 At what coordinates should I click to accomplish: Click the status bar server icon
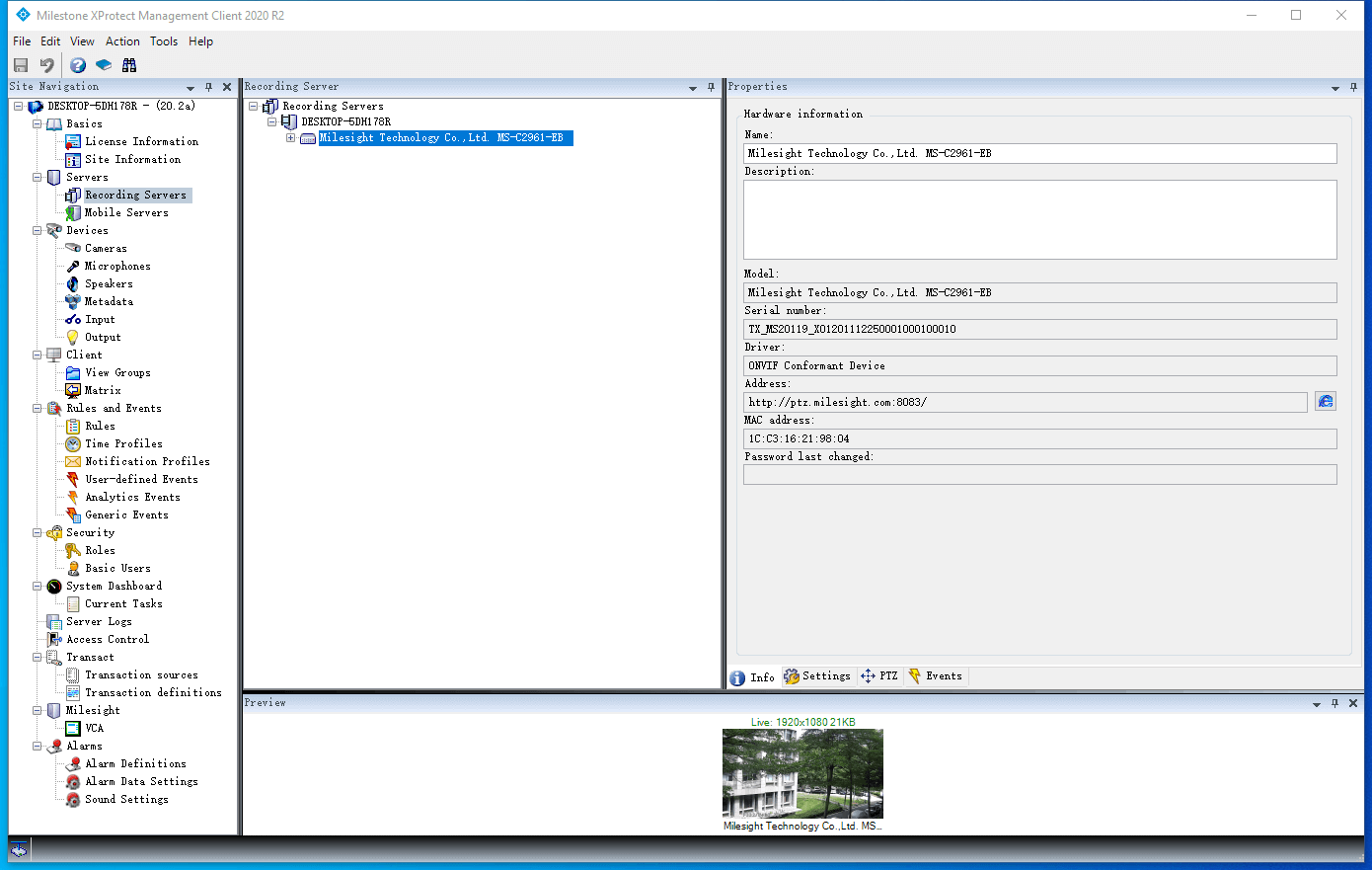pyautogui.click(x=19, y=850)
